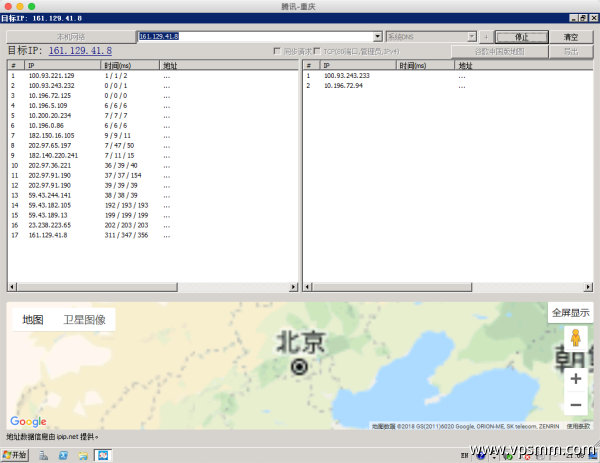Select hop row 59.43.244.141
600x463 pixels.
tap(152, 195)
